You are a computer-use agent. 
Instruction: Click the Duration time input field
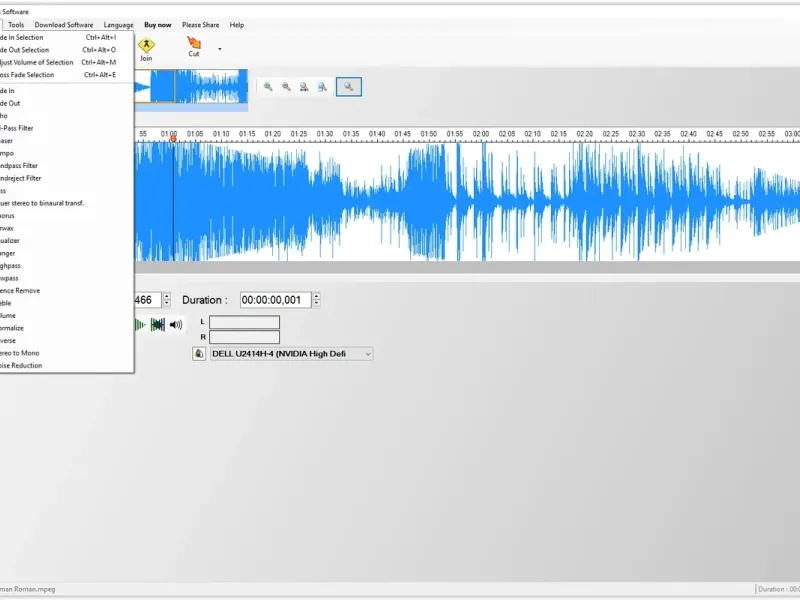276,300
